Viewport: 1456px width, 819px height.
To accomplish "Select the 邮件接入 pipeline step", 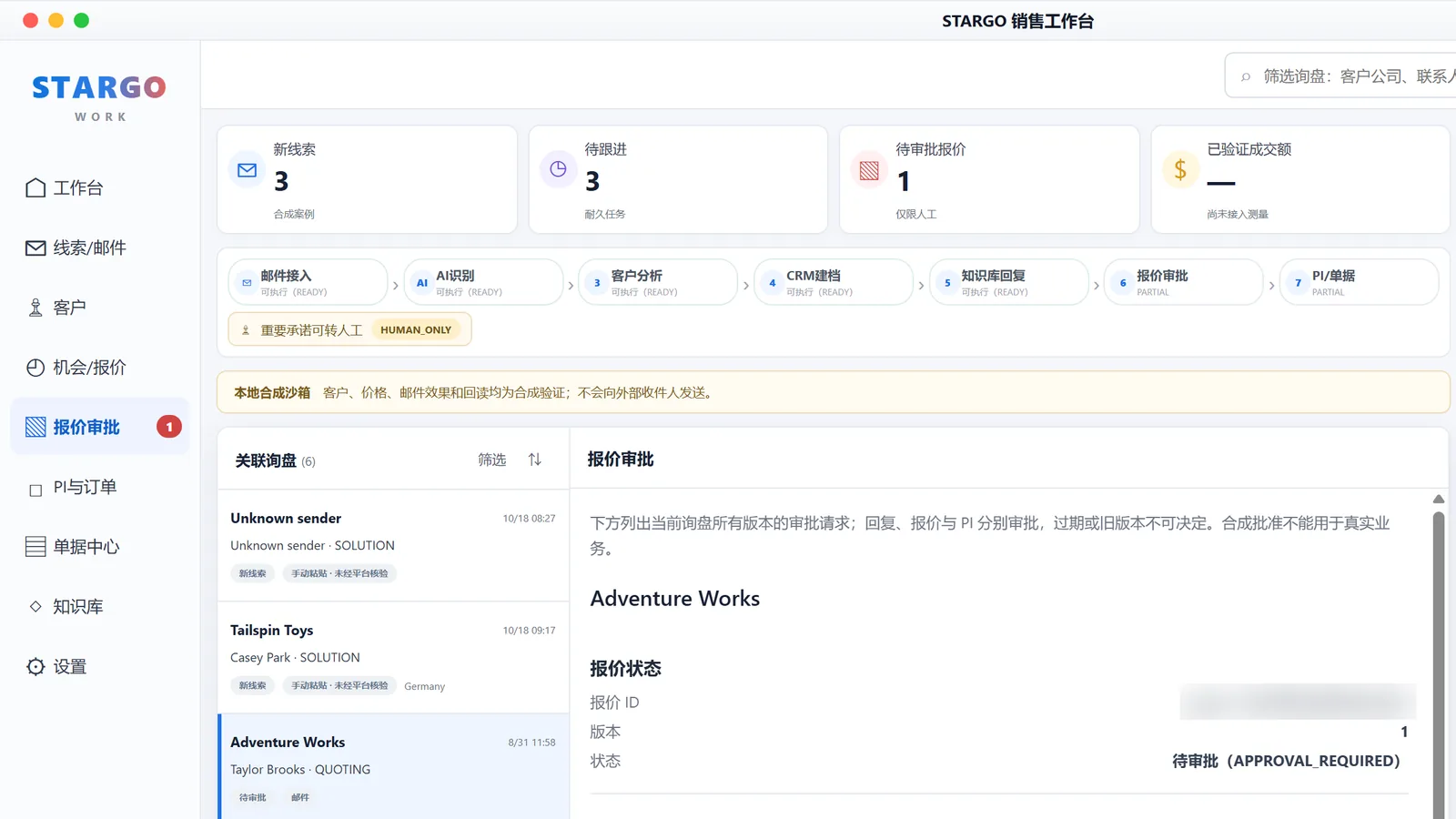I will coord(308,282).
